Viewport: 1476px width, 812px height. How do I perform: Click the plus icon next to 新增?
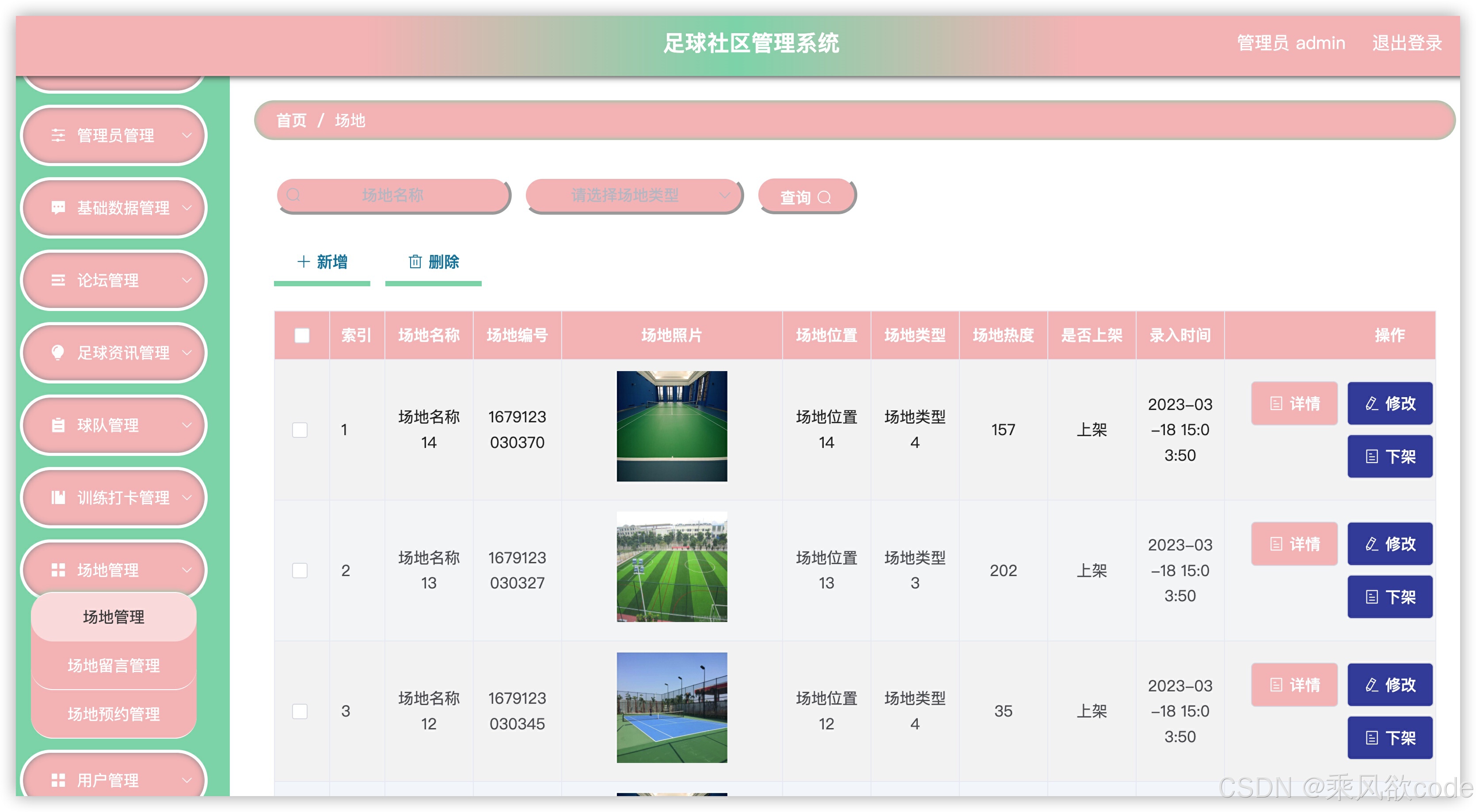point(303,262)
